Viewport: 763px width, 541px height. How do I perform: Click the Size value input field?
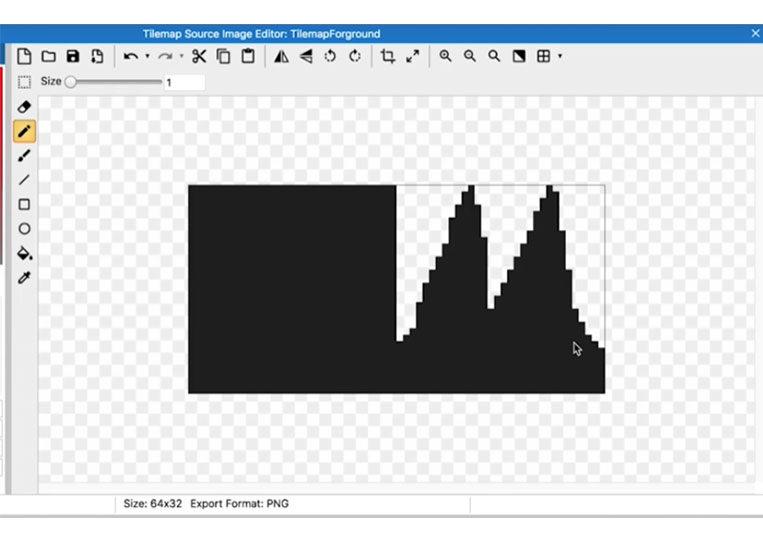tap(184, 82)
